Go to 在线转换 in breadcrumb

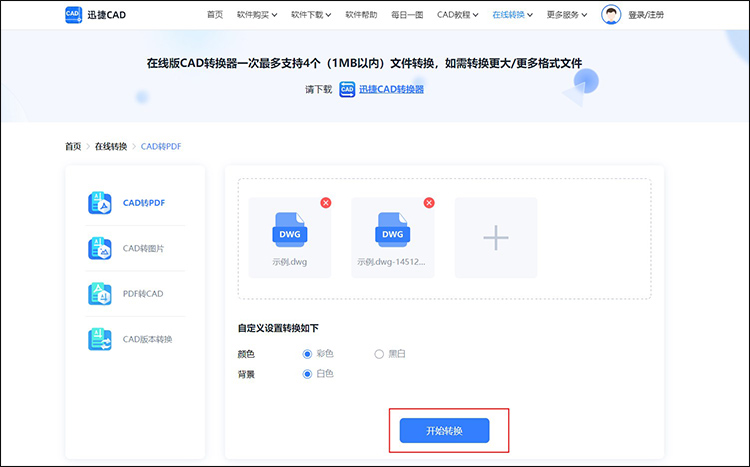pyautogui.click(x=111, y=146)
